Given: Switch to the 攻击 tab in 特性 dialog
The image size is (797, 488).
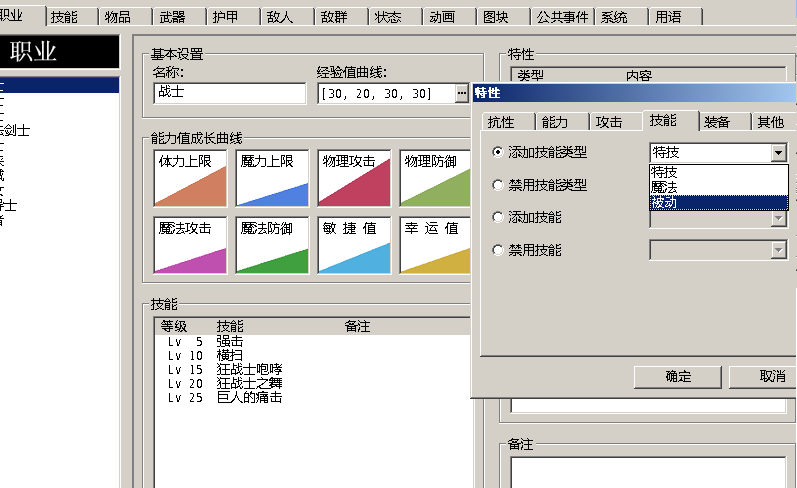Looking at the screenshot, I should pos(616,122).
